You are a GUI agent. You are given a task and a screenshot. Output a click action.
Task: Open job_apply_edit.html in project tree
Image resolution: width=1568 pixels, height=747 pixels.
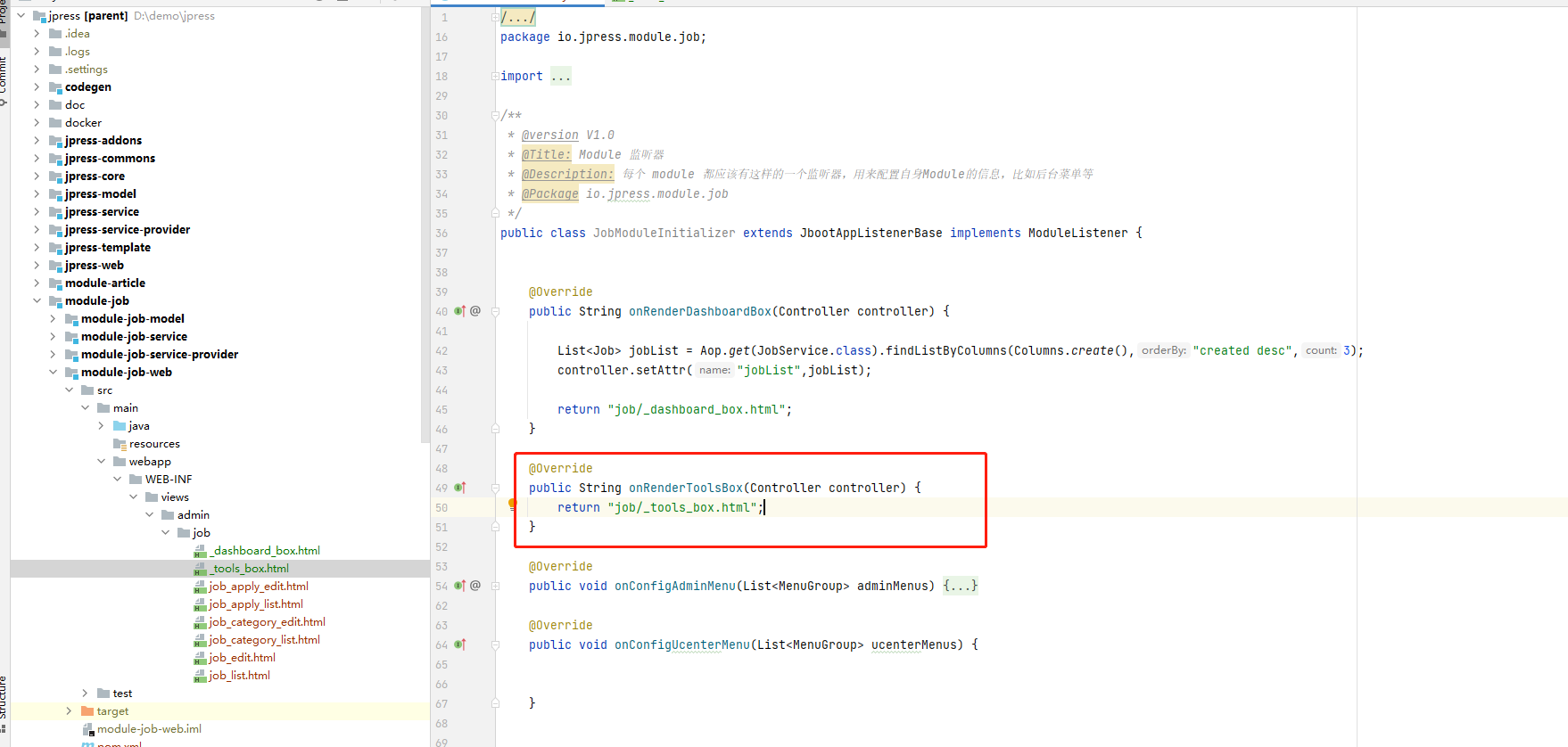tap(258, 587)
